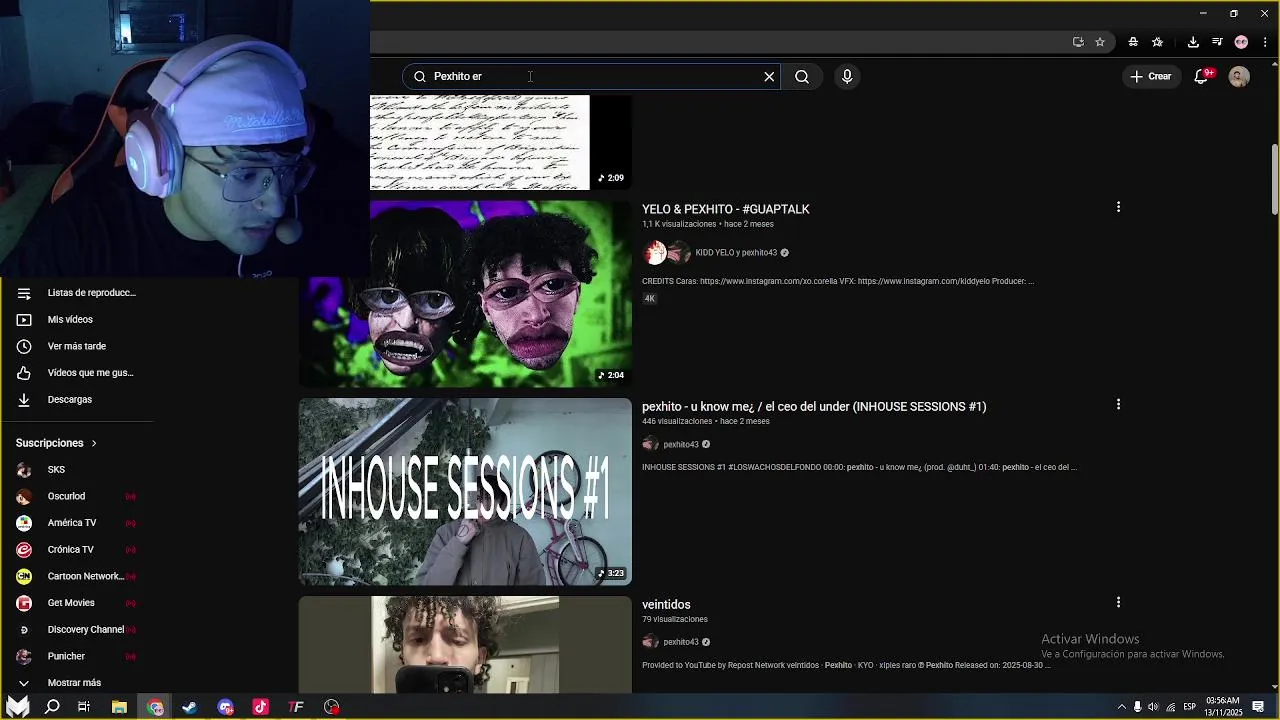This screenshot has width=1280, height=720.
Task: Click the install app icon in address bar
Action: point(1078,42)
